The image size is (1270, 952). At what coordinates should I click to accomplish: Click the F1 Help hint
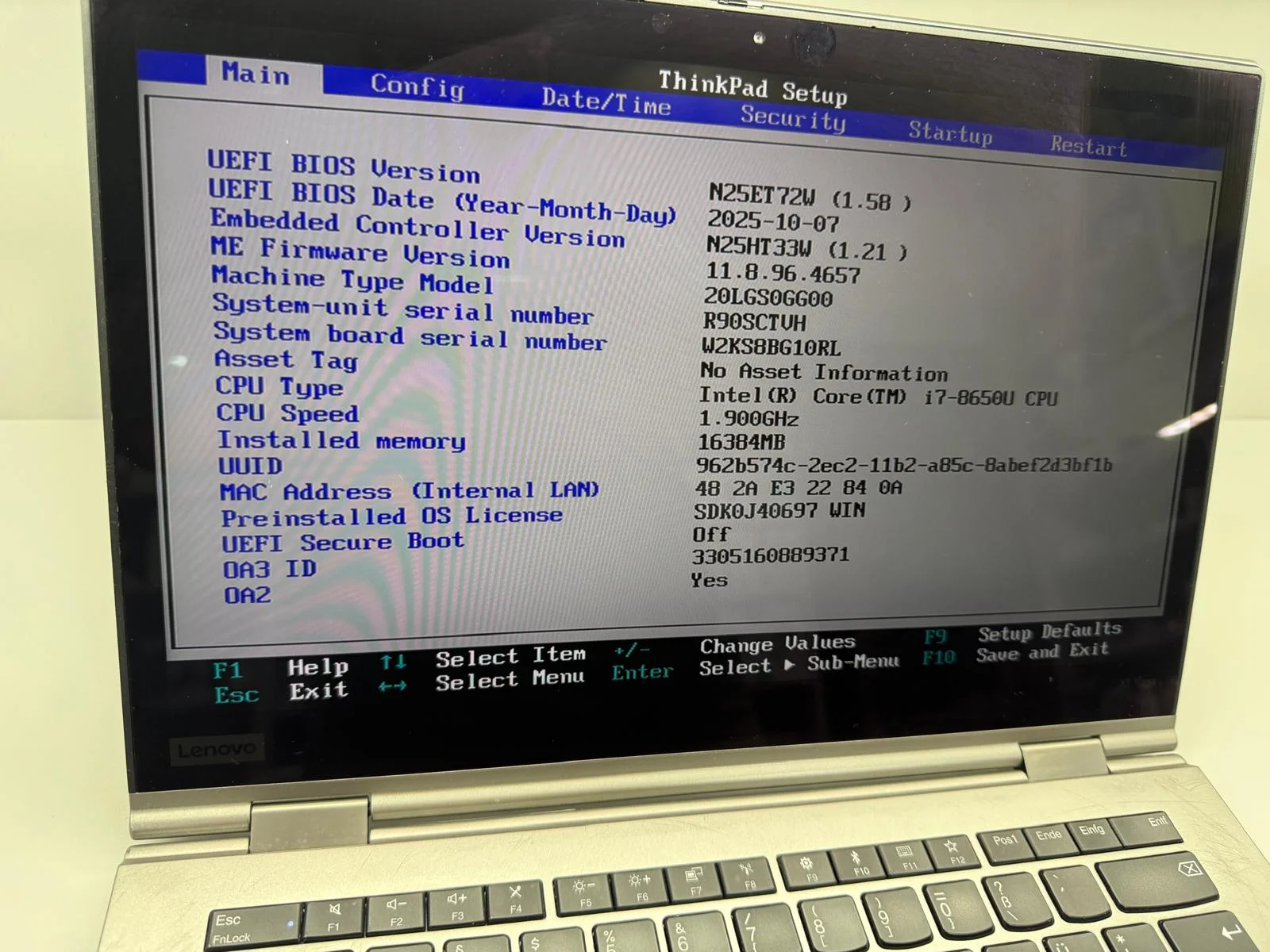281,669
